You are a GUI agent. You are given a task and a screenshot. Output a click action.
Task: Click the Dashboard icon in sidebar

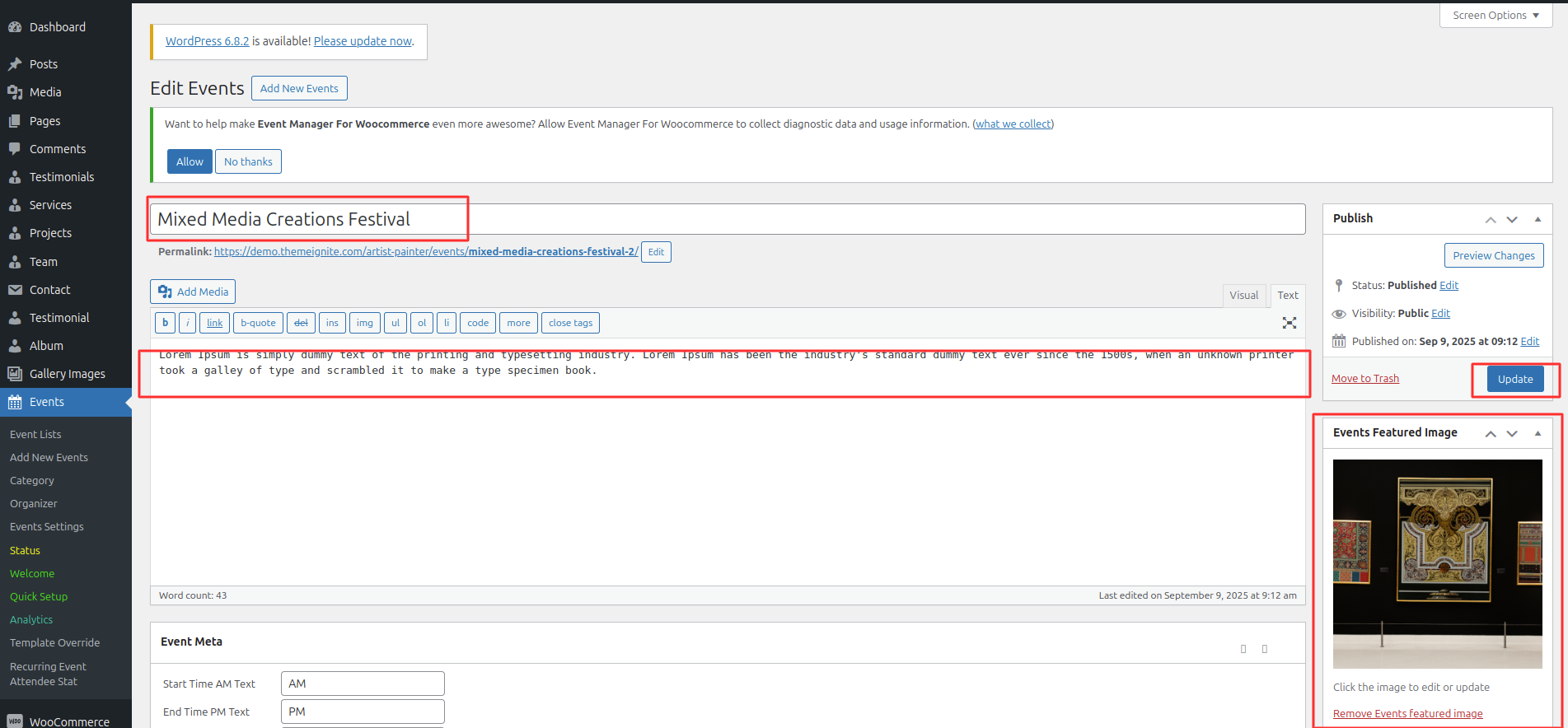tap(15, 27)
